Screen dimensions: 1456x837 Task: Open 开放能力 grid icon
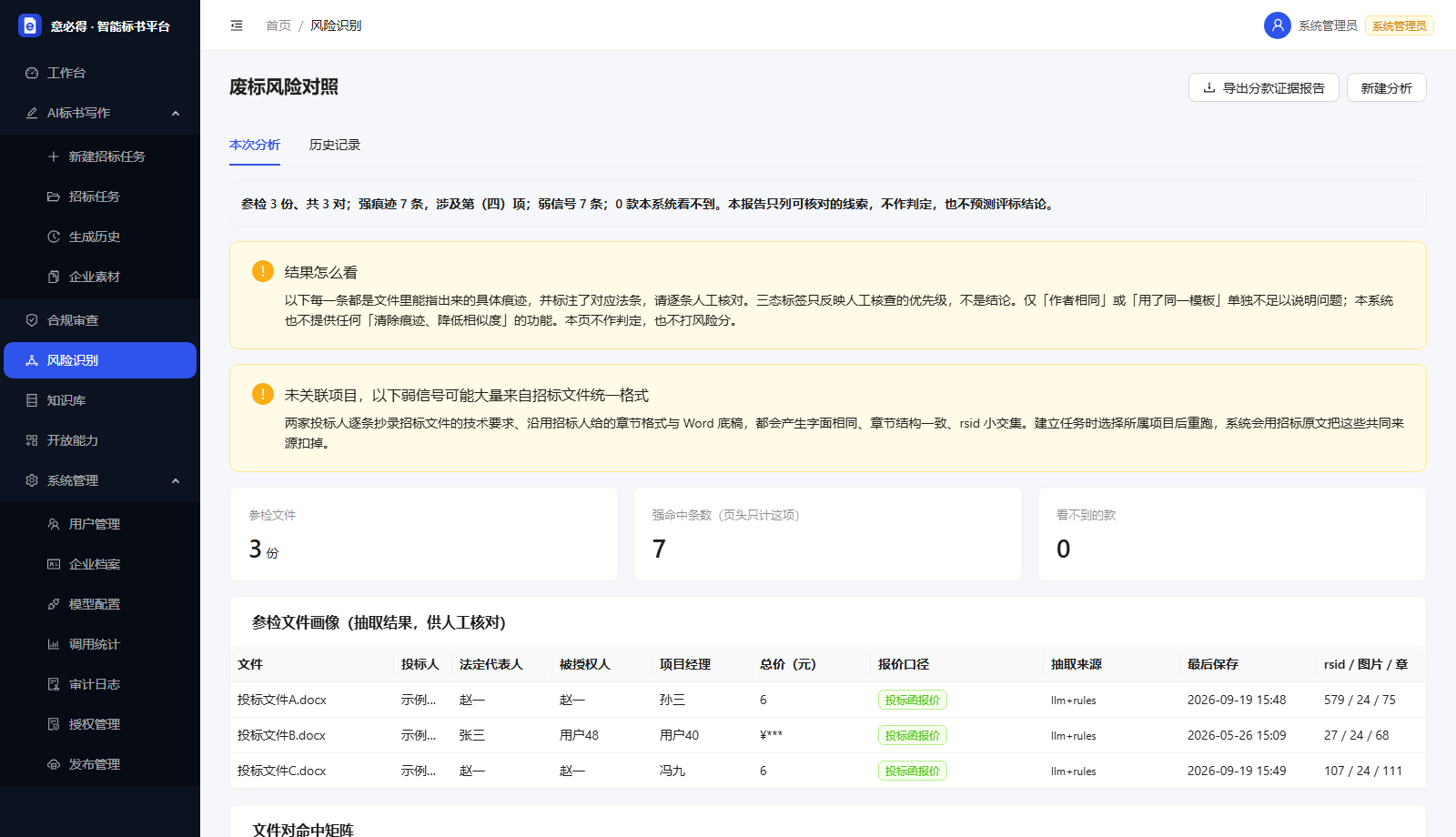coord(32,440)
